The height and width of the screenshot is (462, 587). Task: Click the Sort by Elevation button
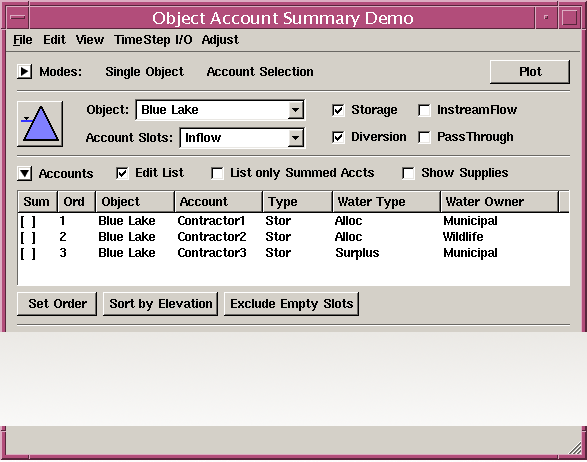pos(161,304)
